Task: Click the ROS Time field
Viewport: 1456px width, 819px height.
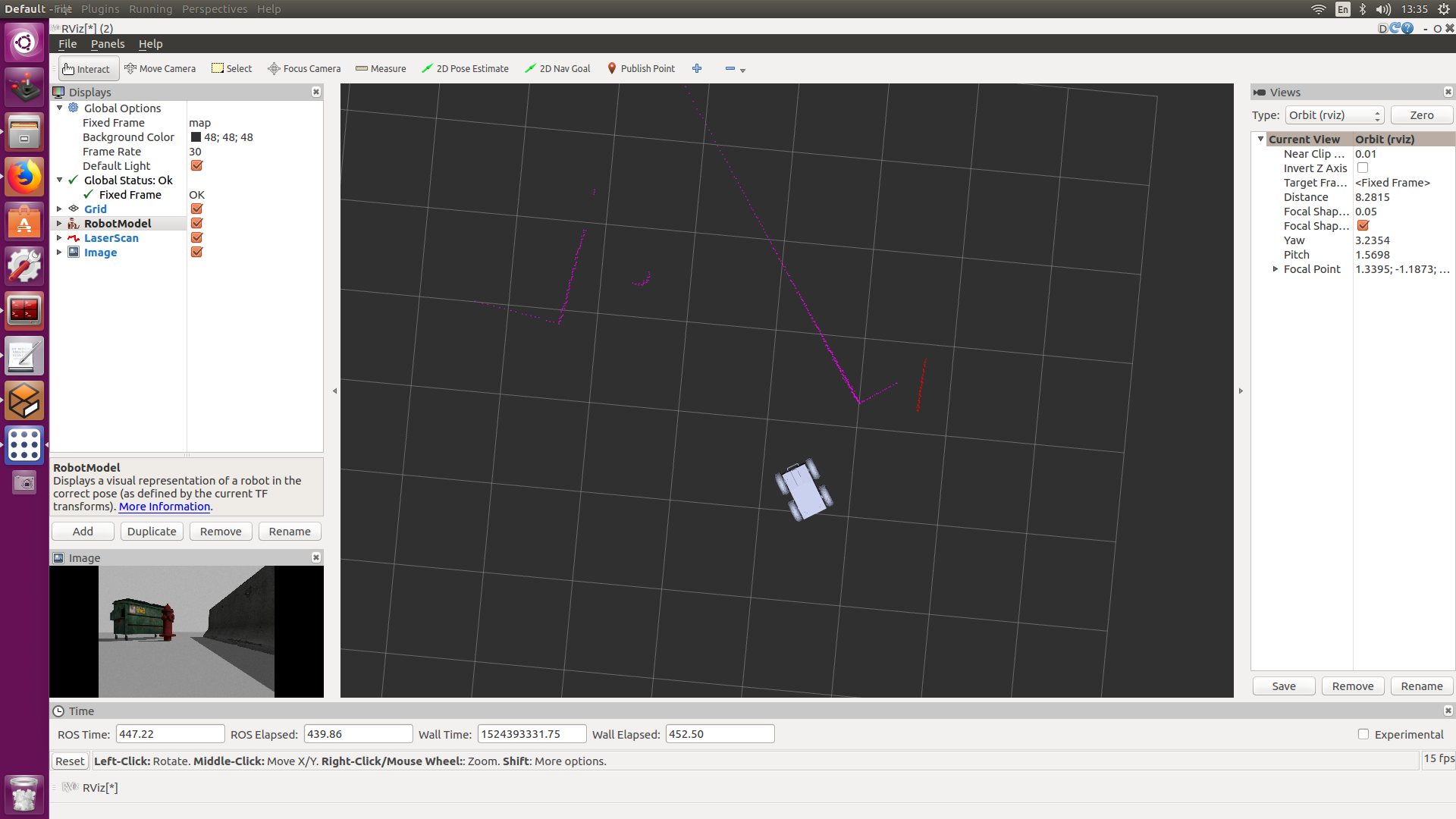Action: pyautogui.click(x=170, y=734)
